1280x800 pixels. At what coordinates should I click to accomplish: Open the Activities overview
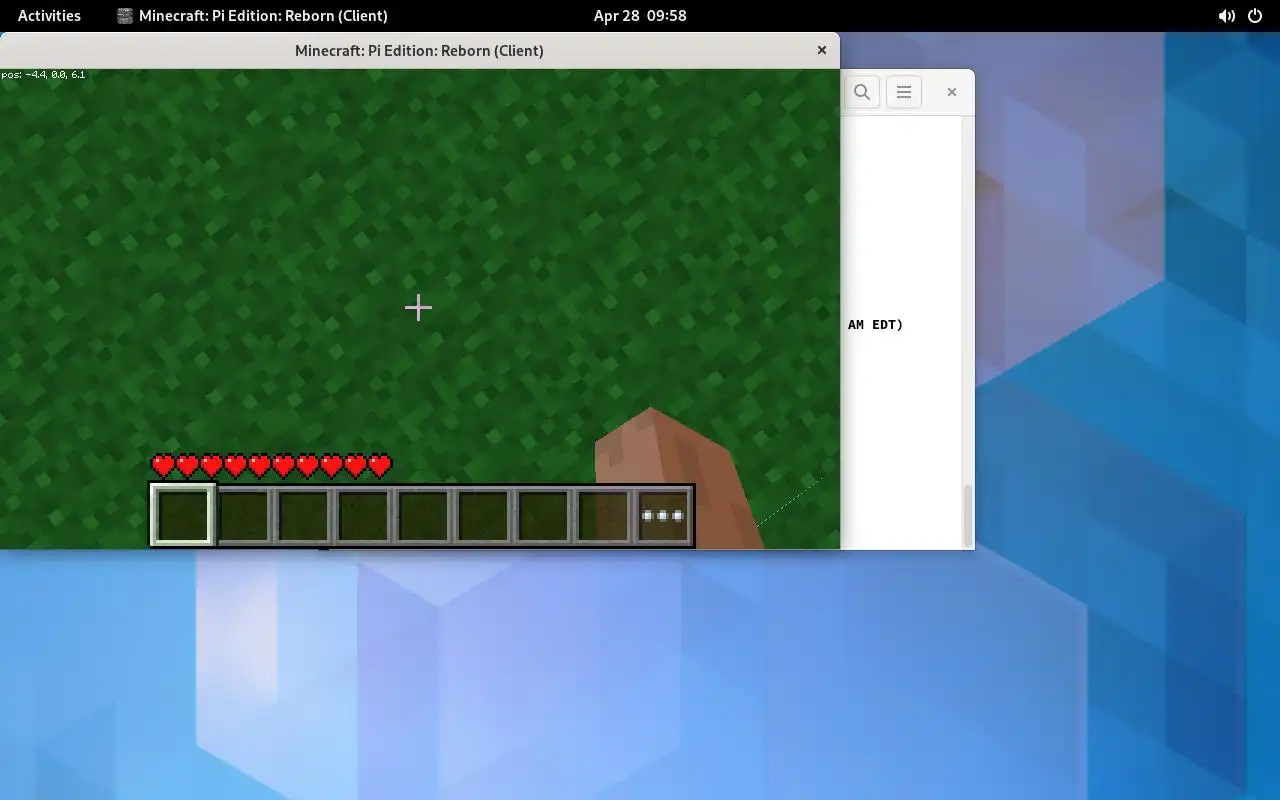point(49,15)
